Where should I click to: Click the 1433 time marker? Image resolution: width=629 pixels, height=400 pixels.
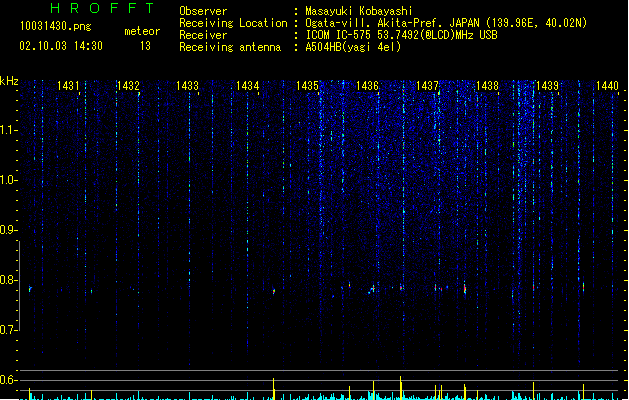tap(187, 86)
